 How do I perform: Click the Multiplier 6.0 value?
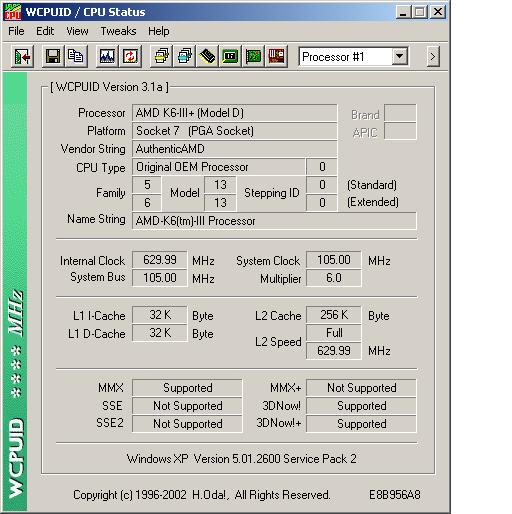[x=334, y=278]
